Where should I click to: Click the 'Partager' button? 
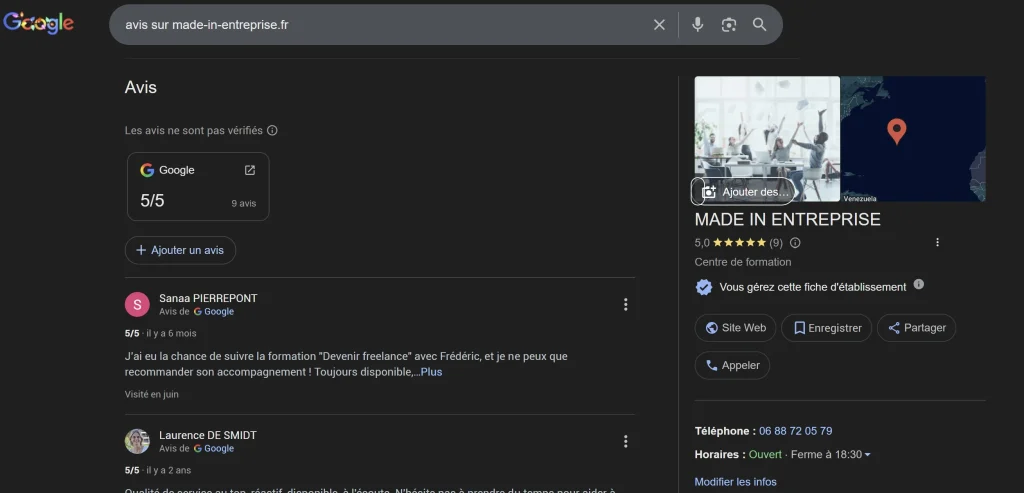point(916,328)
